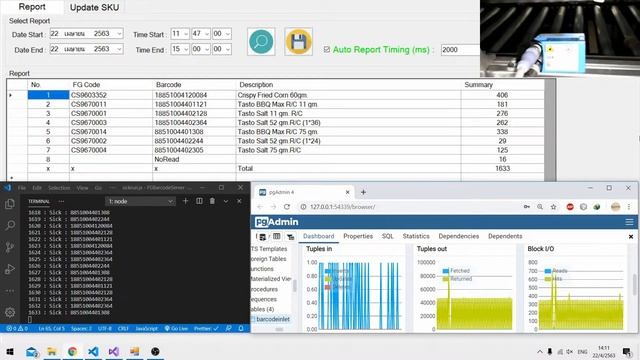640x360 pixels.
Task: Click the report table vertical scrollbar
Action: tap(550, 130)
